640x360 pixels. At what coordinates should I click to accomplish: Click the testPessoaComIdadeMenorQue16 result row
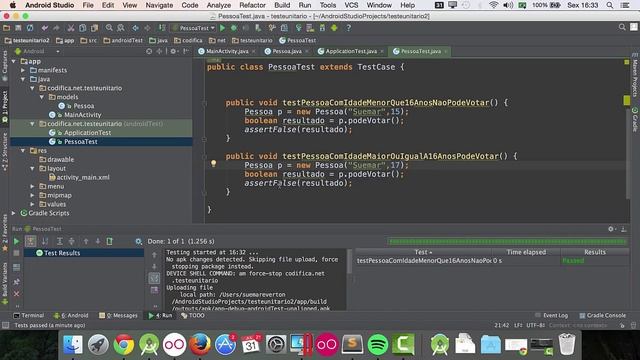pos(492,261)
